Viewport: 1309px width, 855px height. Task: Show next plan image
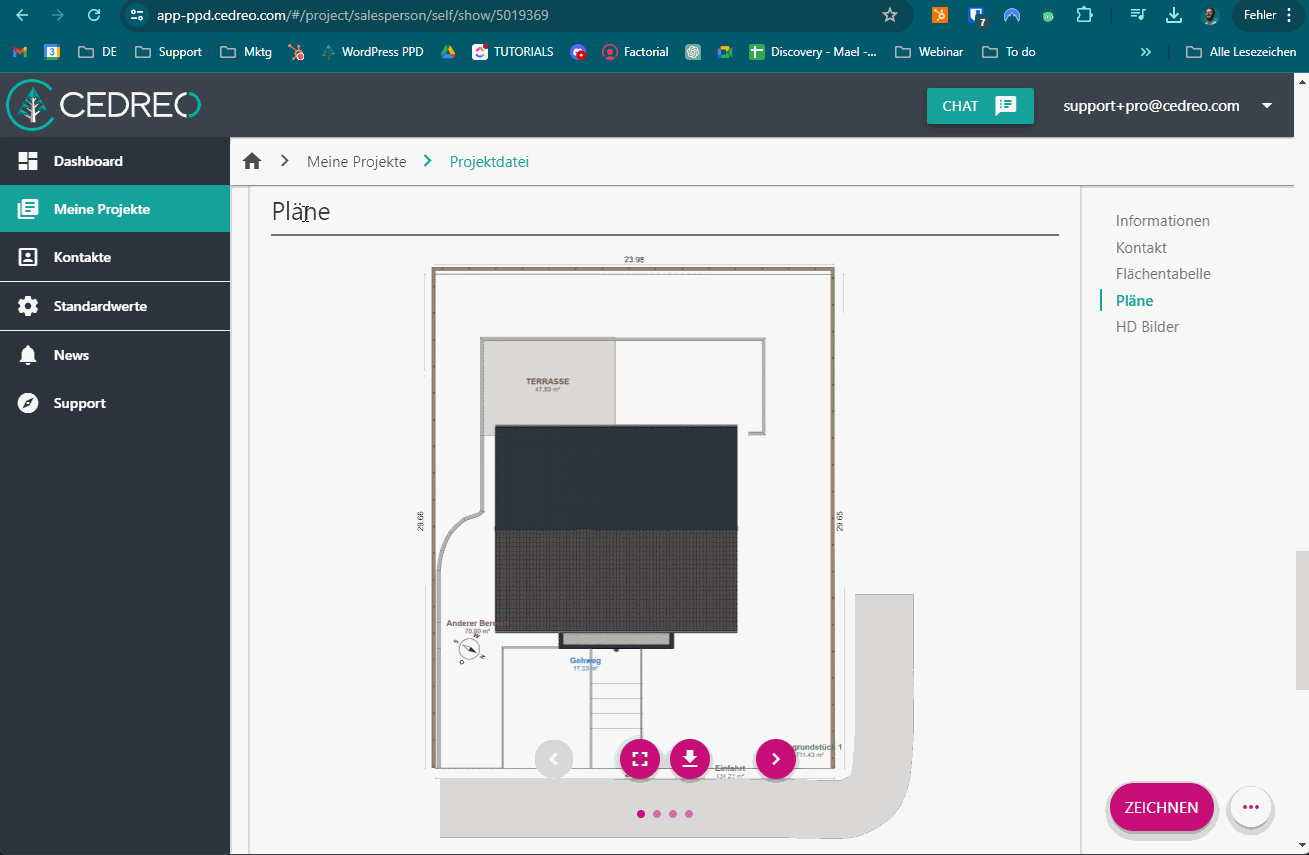click(776, 759)
